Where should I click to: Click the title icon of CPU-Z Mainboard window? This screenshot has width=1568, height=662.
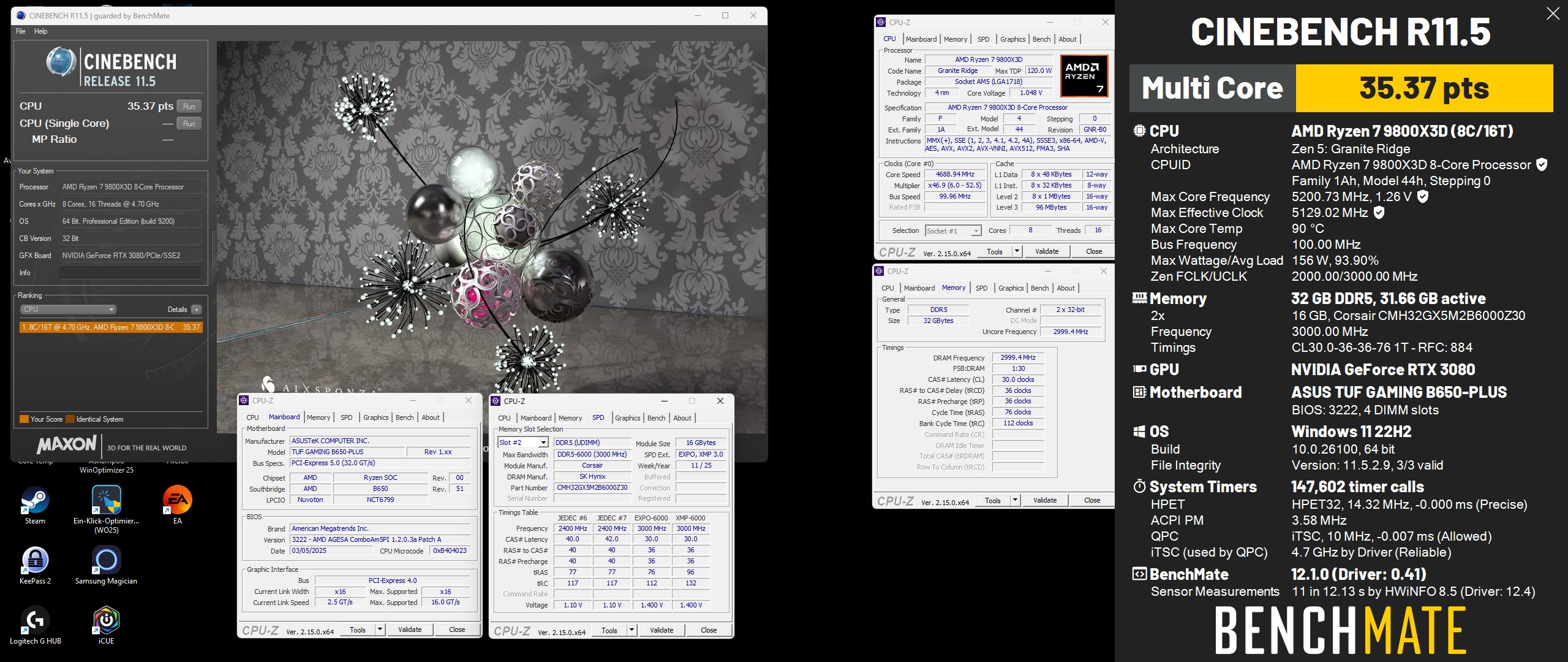tap(244, 400)
